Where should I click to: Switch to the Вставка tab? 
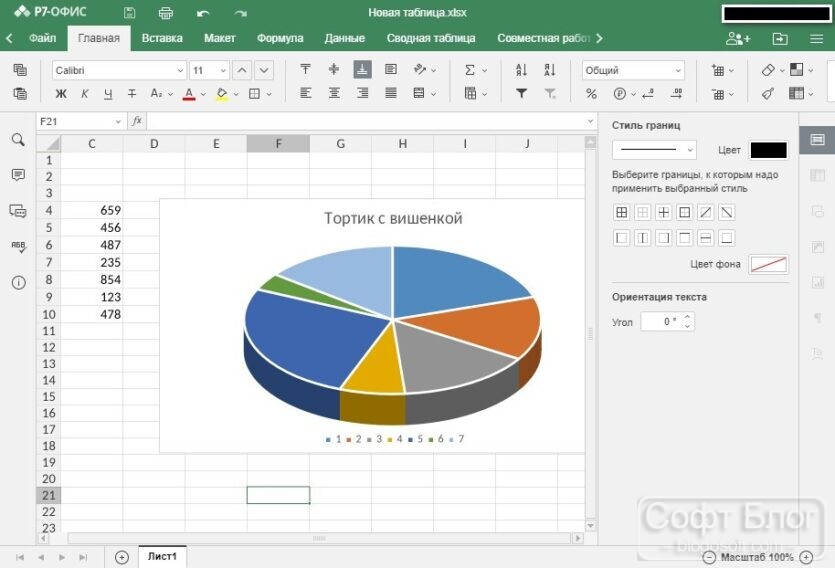pos(162,38)
